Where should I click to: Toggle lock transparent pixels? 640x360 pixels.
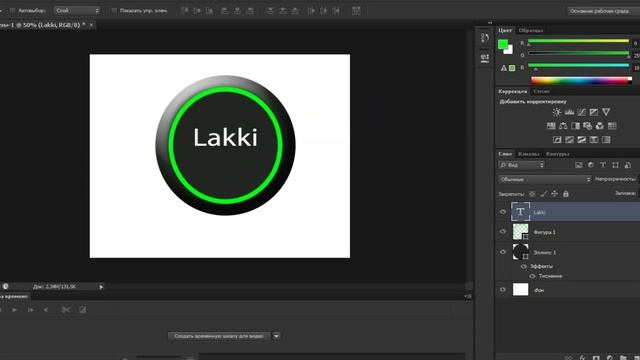532,194
